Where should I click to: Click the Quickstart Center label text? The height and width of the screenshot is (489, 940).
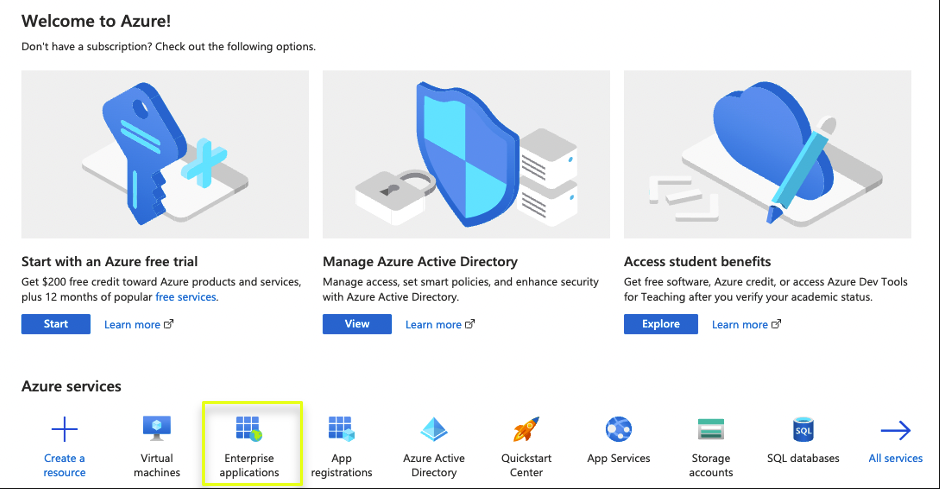(526, 465)
